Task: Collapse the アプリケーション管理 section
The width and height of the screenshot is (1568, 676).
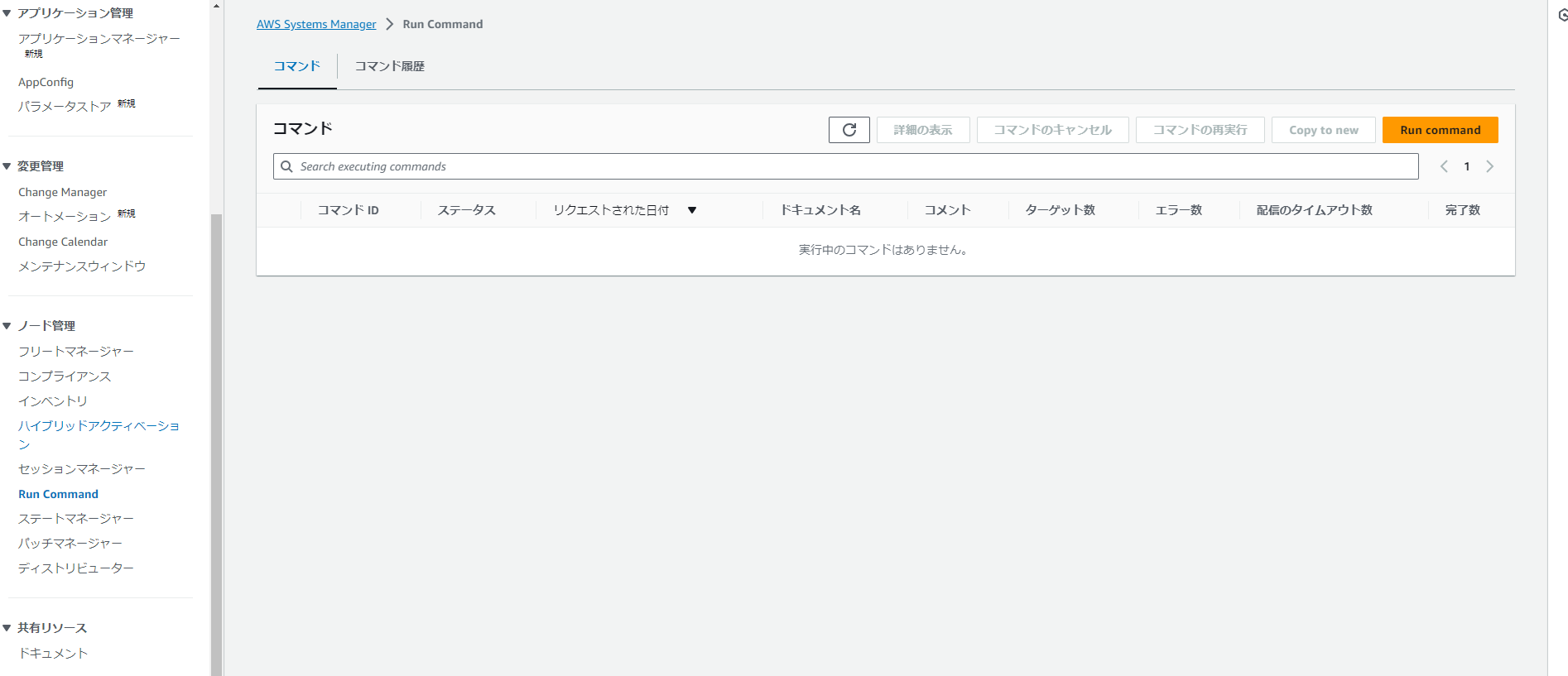Action: tap(7, 13)
